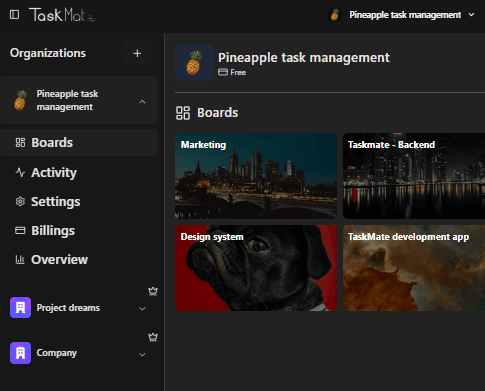Click the Pineapple task management page title
This screenshot has height=391, width=485.
304,57
